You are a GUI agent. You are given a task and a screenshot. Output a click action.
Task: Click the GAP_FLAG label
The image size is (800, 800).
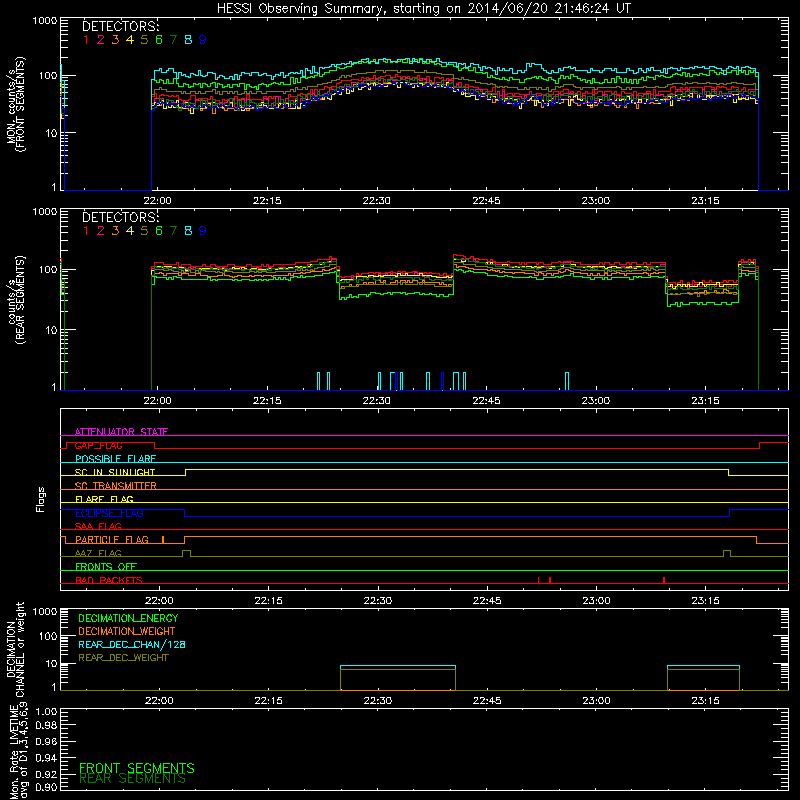[x=98, y=445]
